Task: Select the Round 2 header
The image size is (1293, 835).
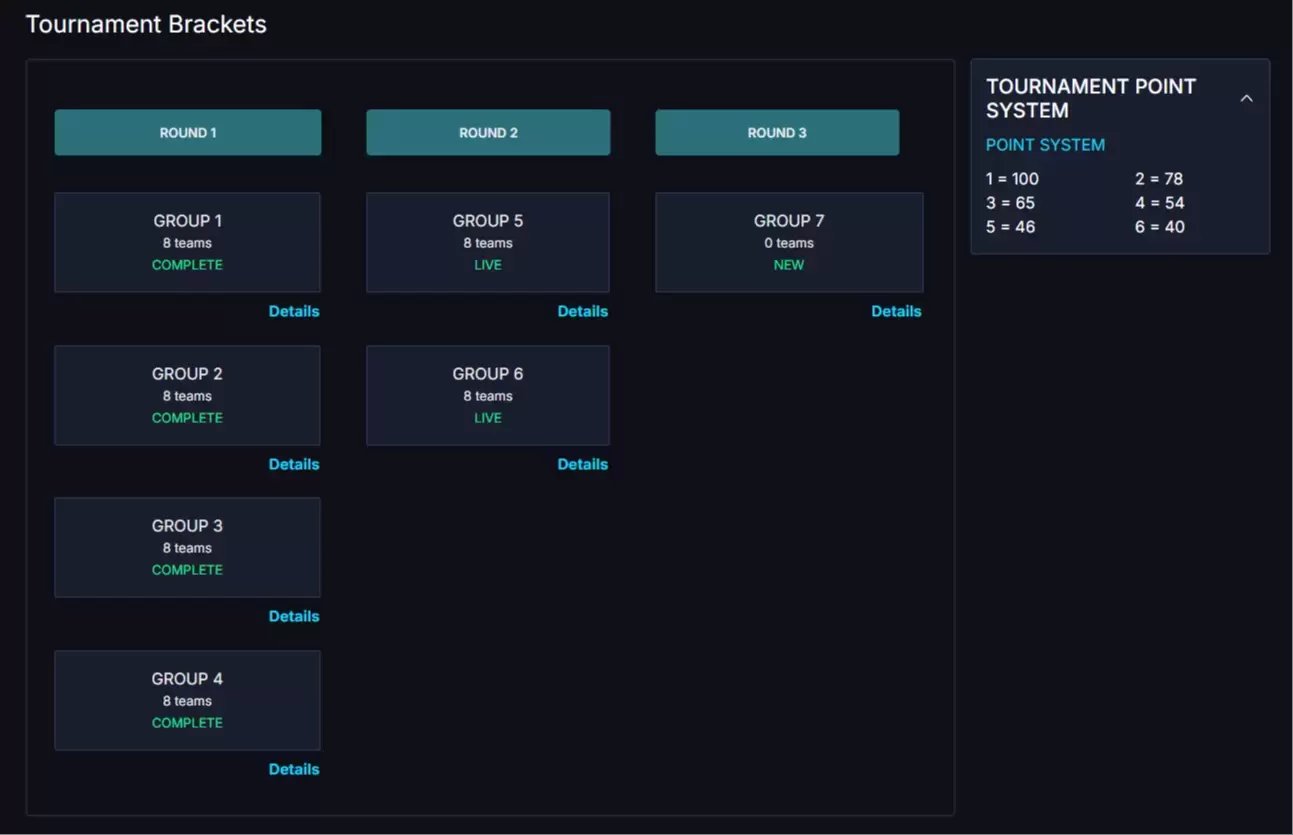Action: pyautogui.click(x=488, y=133)
